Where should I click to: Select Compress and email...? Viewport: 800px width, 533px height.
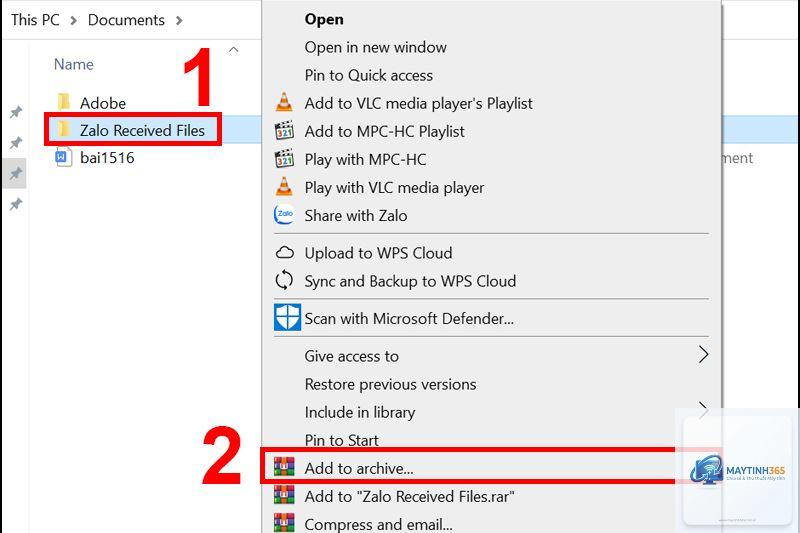pos(378,524)
